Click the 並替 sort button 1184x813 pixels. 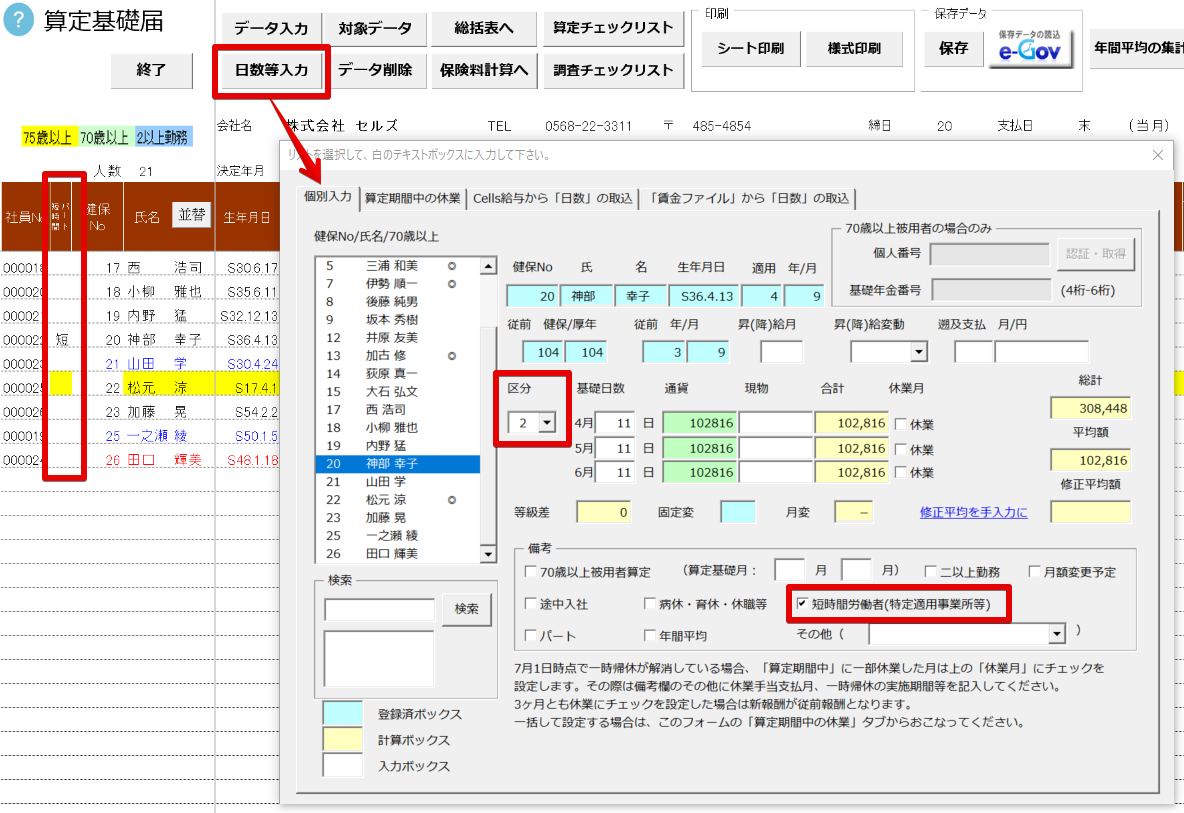point(191,215)
